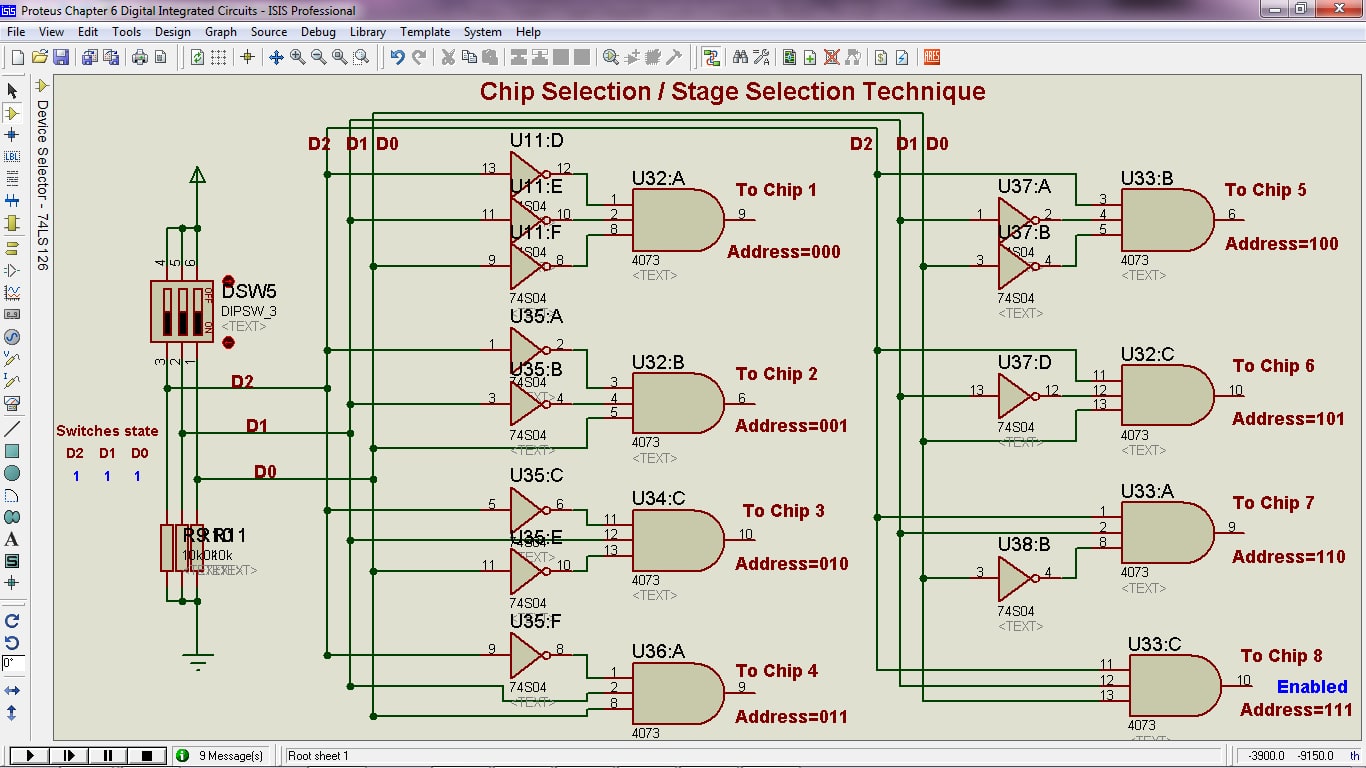
Task: Click the Junction dot mode icon
Action: point(12,135)
